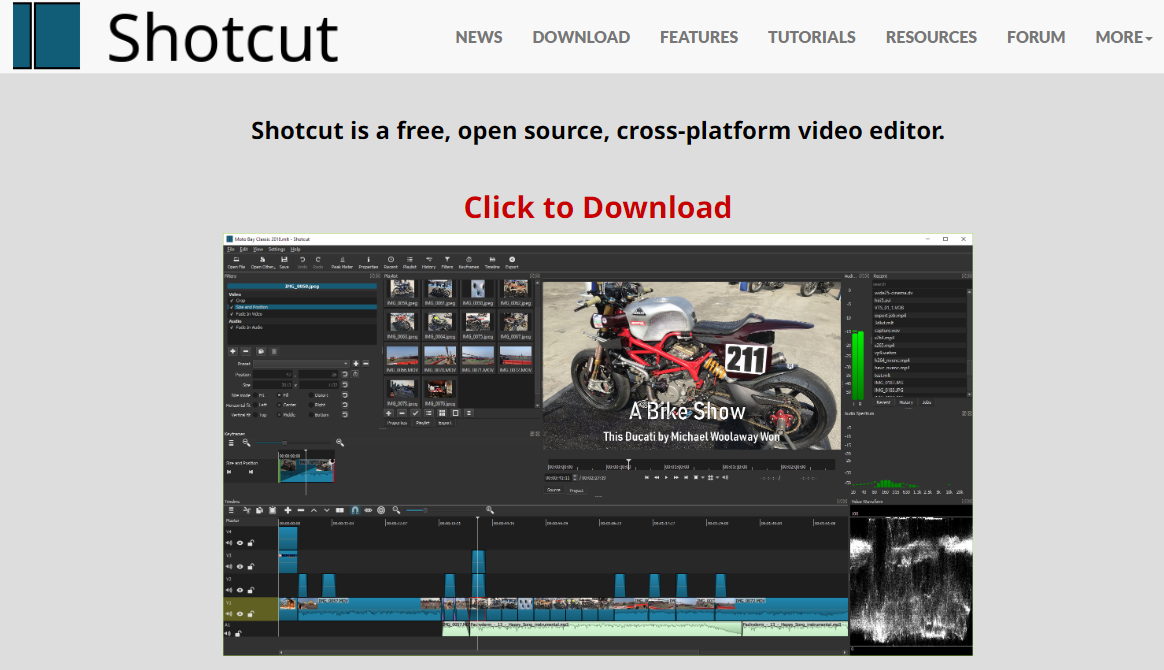Click the timeline append plus icon
This screenshot has width=1164, height=670.
pos(288,510)
